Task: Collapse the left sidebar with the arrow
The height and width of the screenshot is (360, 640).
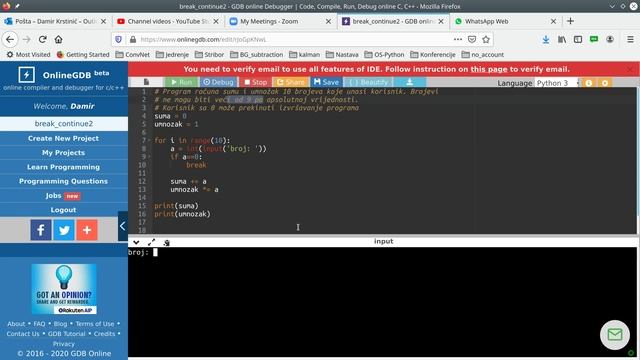Action: (122, 226)
